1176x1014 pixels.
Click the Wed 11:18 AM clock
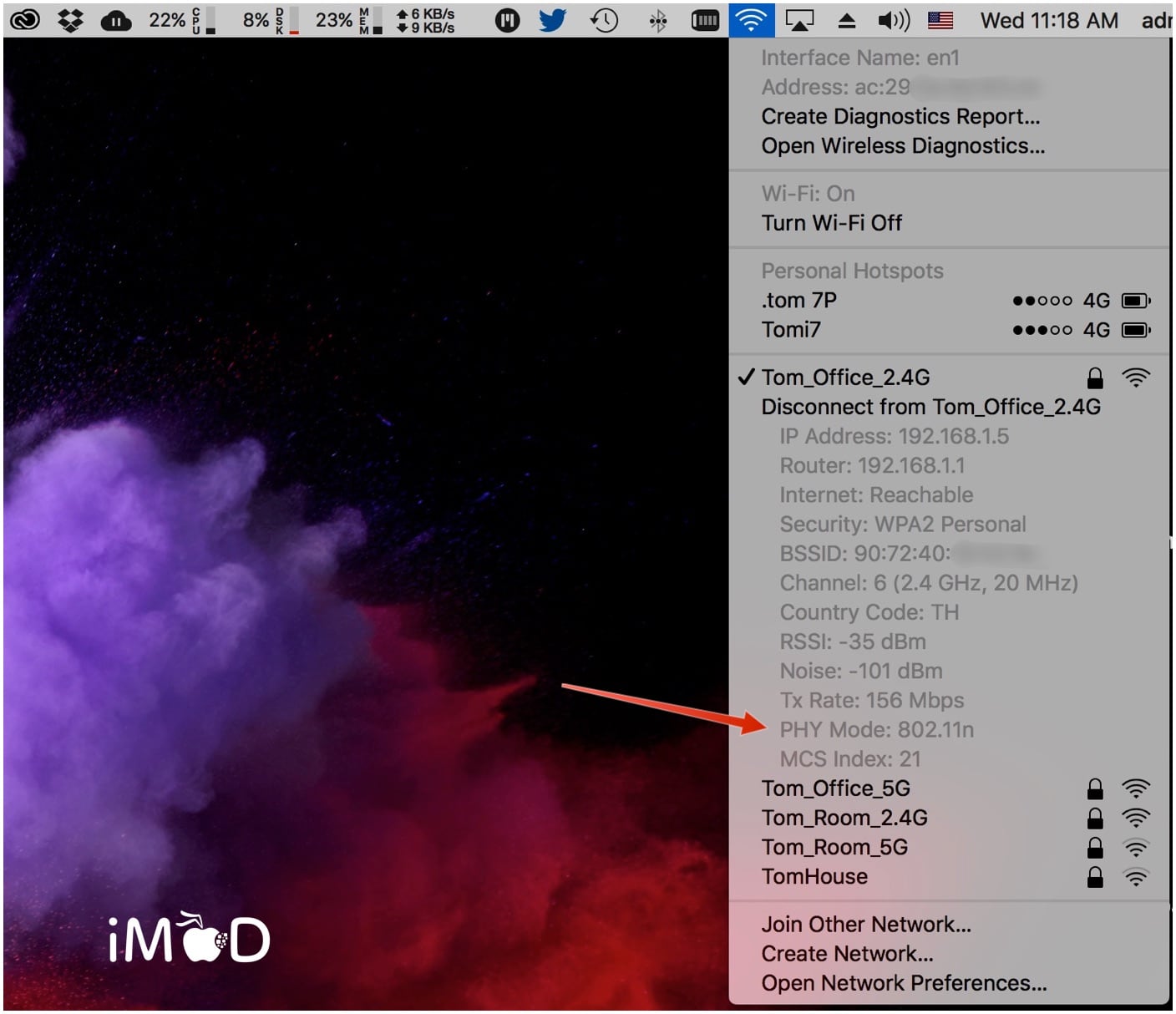1048,19
